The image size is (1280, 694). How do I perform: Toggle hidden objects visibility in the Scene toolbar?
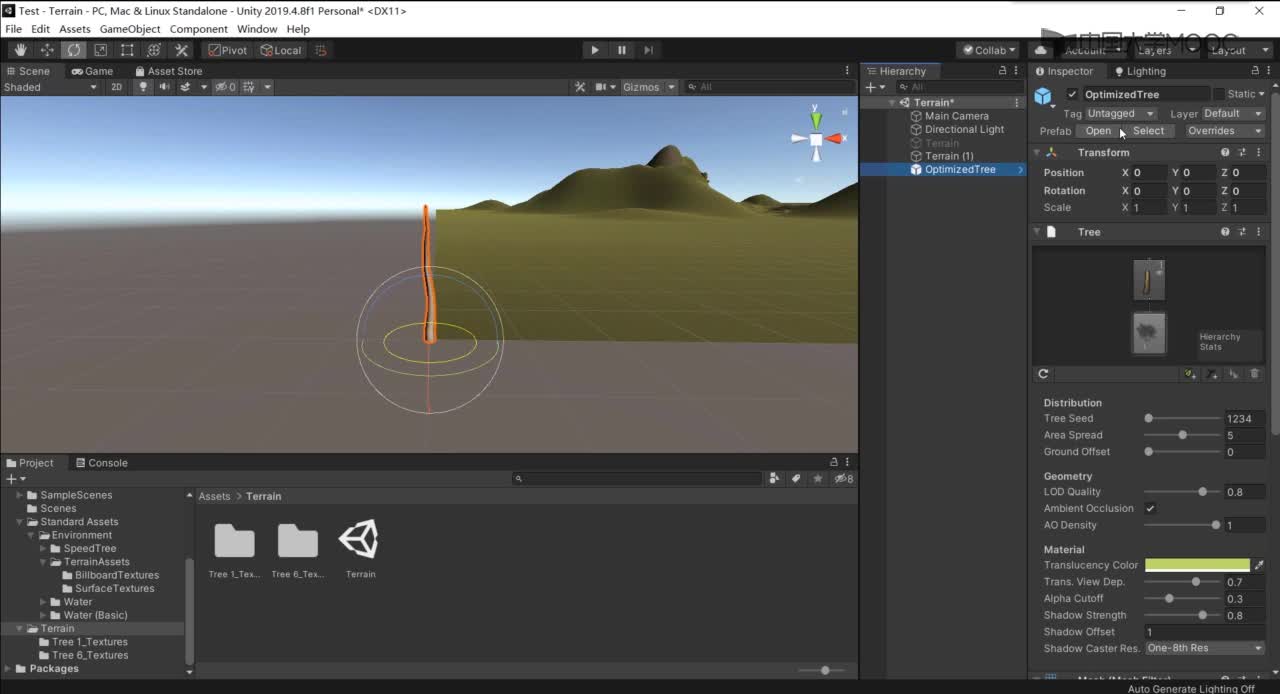tap(227, 87)
